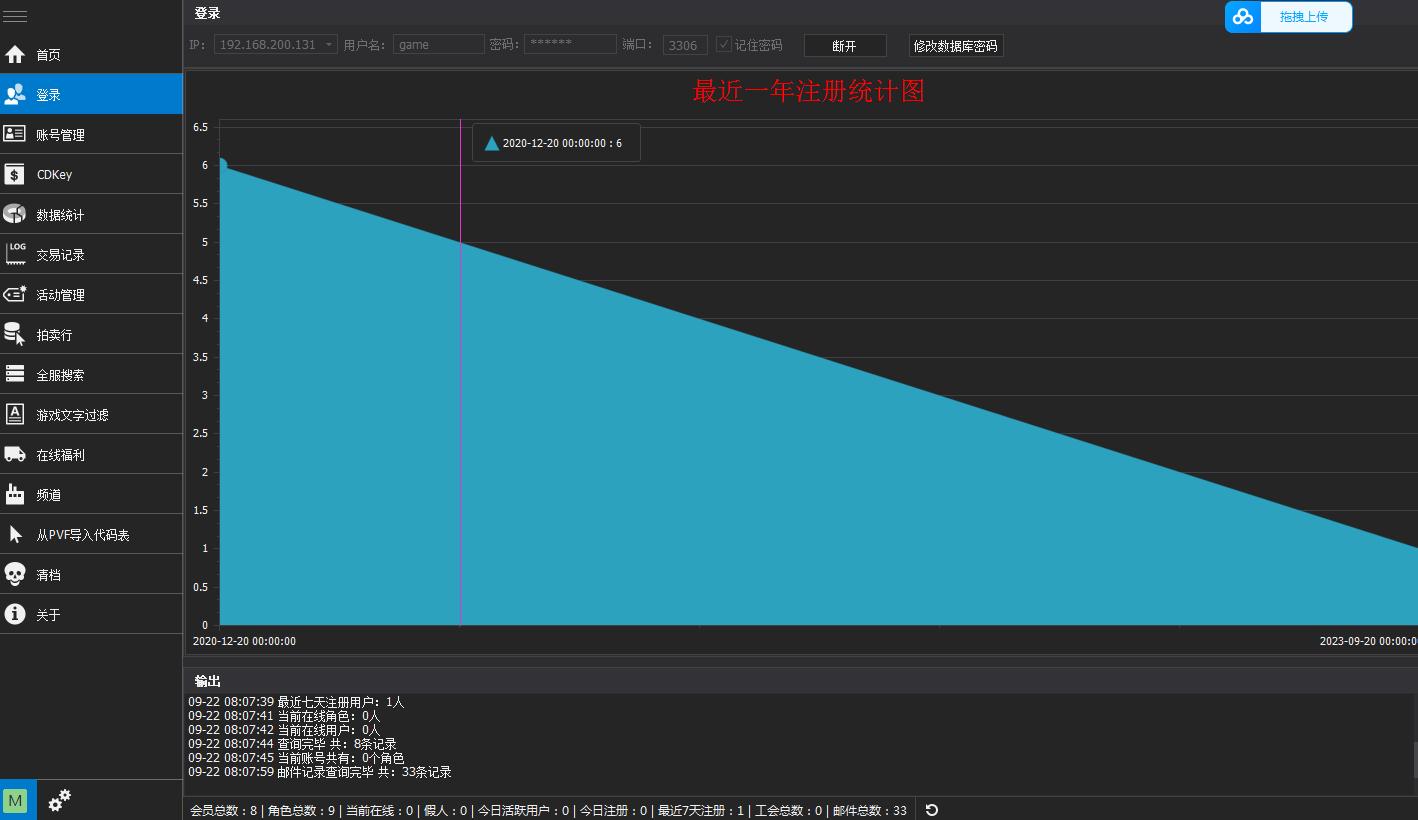Click the green M icon

(15, 800)
